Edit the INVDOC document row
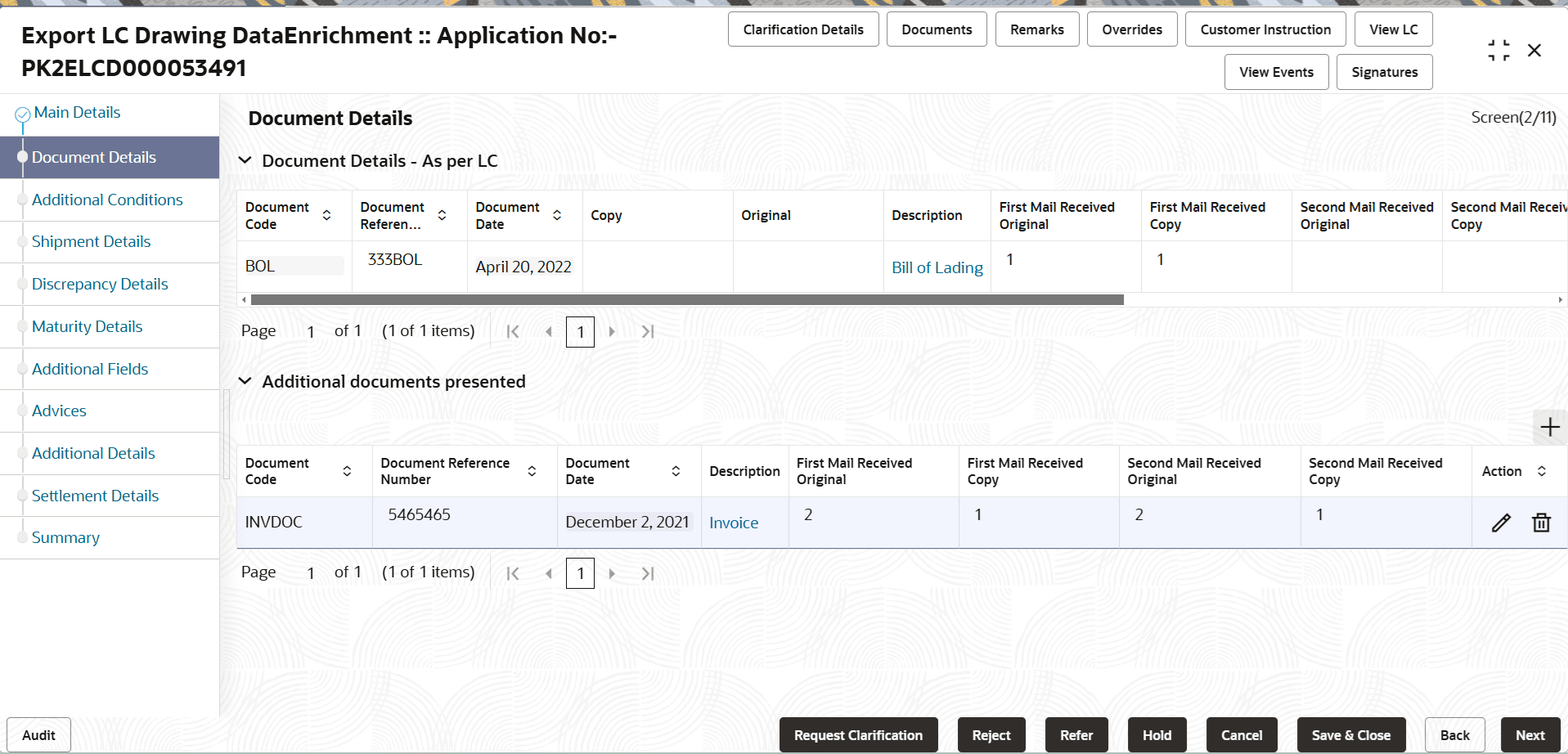Screen dimensions: 1568x754 tap(1501, 522)
